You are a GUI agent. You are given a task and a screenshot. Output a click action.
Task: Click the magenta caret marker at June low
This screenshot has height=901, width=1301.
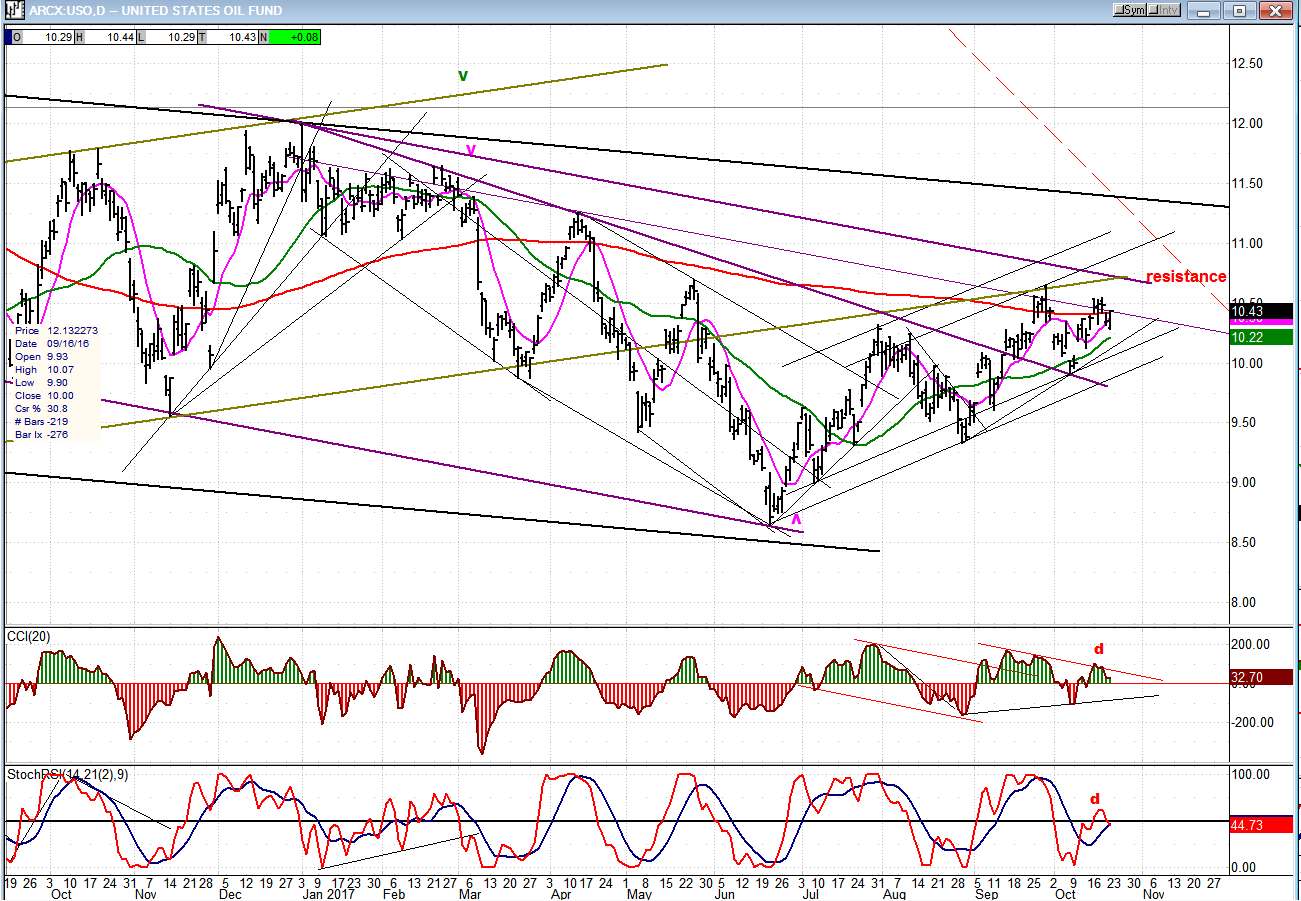(x=796, y=519)
